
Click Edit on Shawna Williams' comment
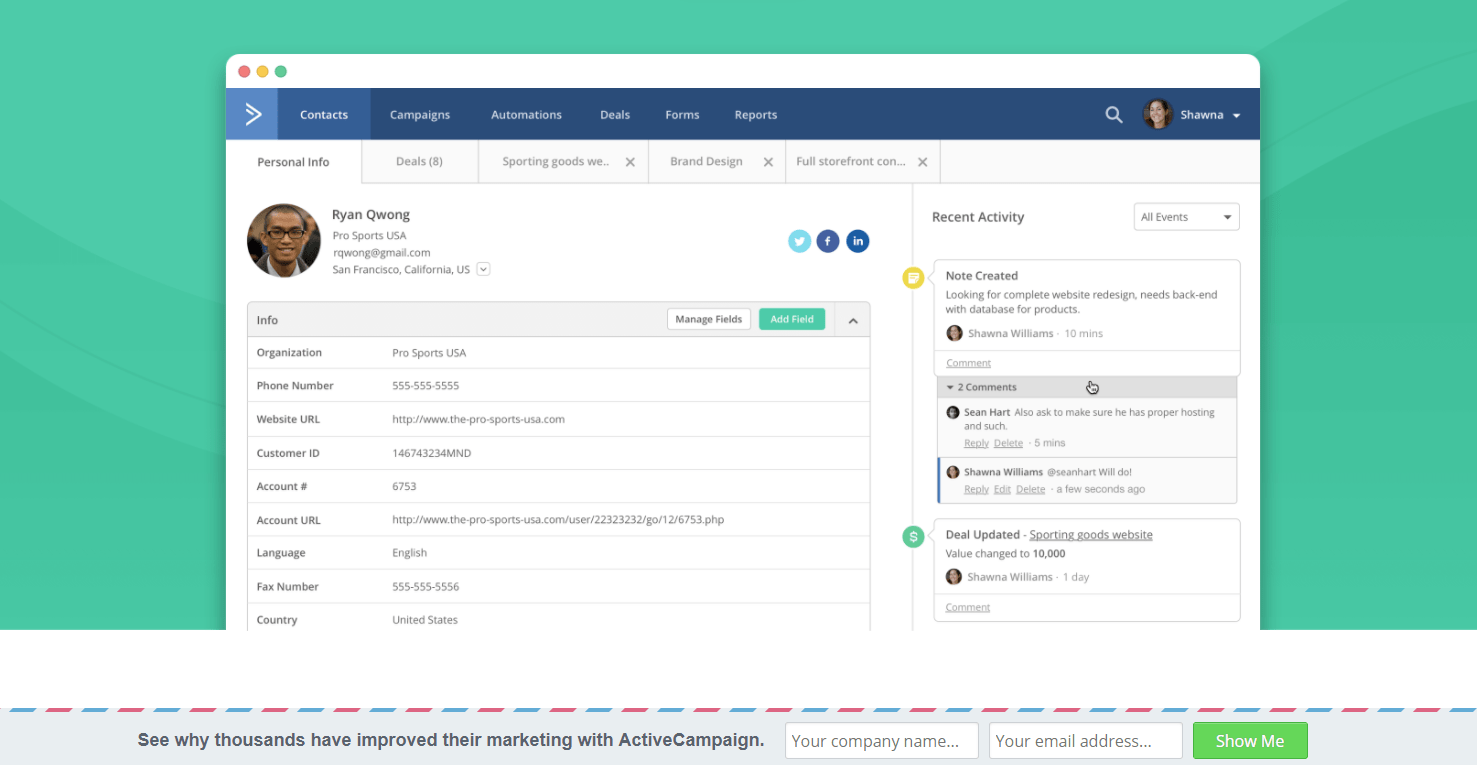pyautogui.click(x=1002, y=489)
